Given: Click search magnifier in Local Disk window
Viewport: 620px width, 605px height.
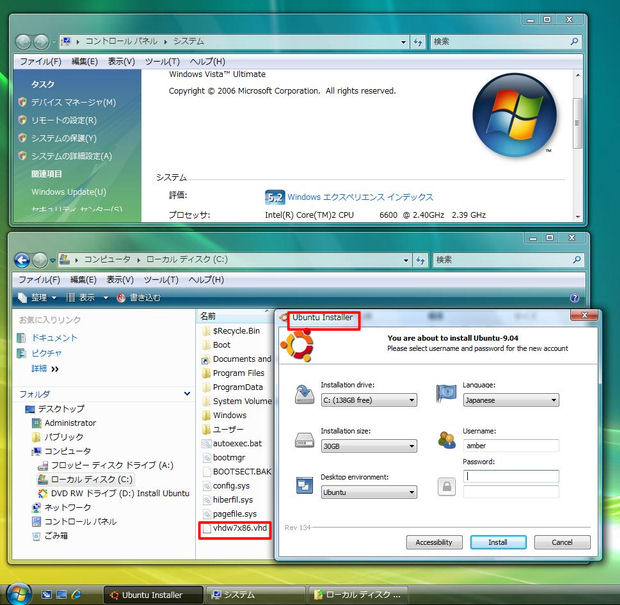Looking at the screenshot, I should 577,259.
